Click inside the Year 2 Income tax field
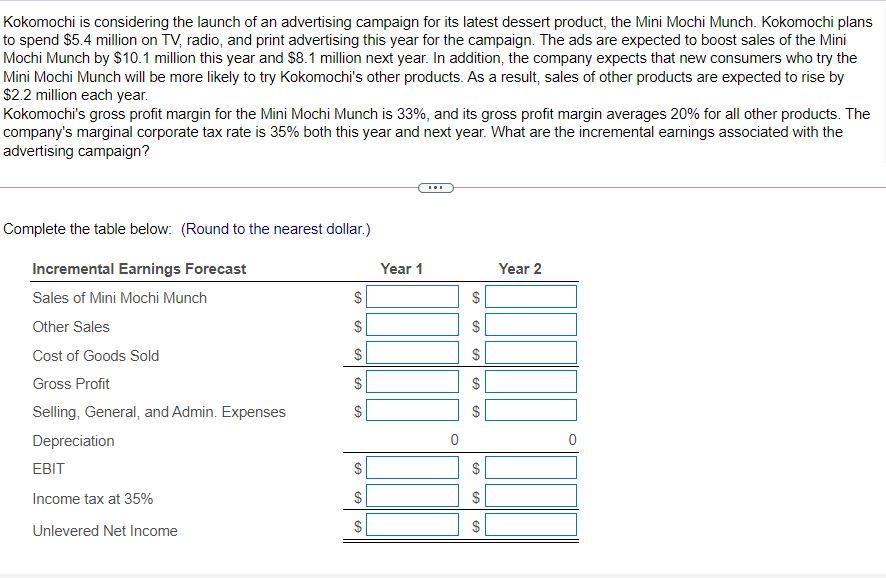Viewport: 886px width, 578px height. (531, 494)
